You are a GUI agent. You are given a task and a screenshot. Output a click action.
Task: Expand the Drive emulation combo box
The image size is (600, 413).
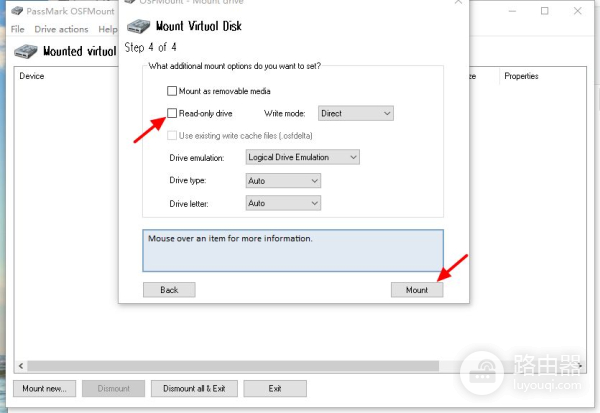point(302,157)
